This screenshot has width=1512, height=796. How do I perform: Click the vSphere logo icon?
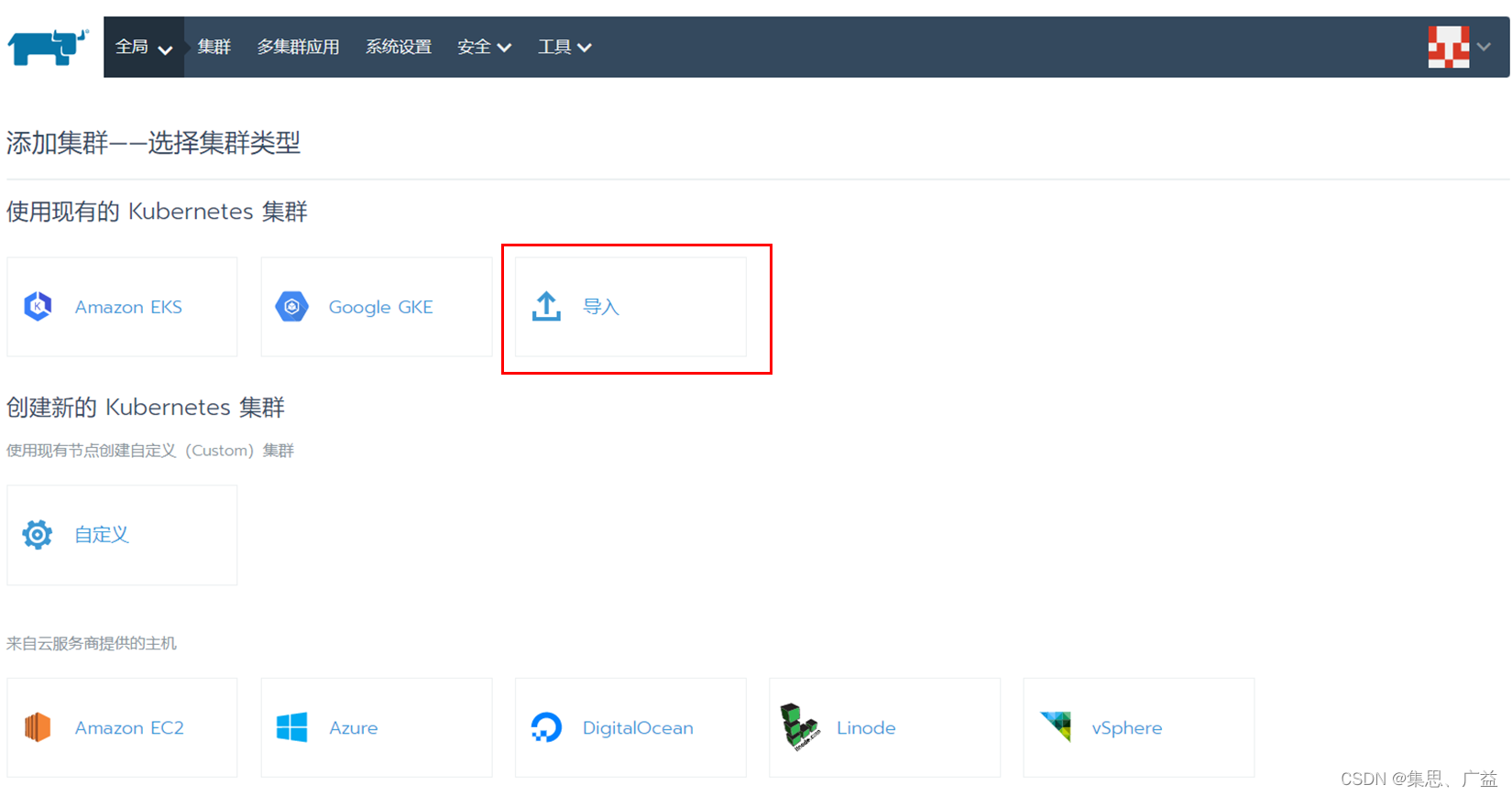pyautogui.click(x=1056, y=726)
